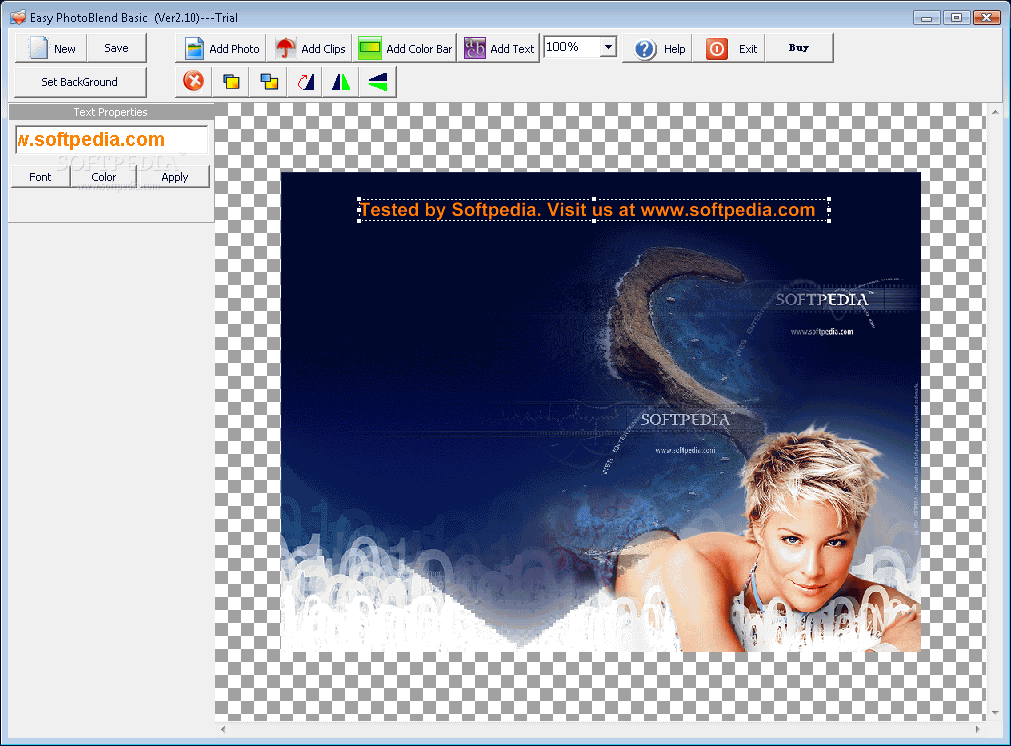Close the Easy PhotoBlend window
This screenshot has width=1011, height=746.
click(x=986, y=18)
